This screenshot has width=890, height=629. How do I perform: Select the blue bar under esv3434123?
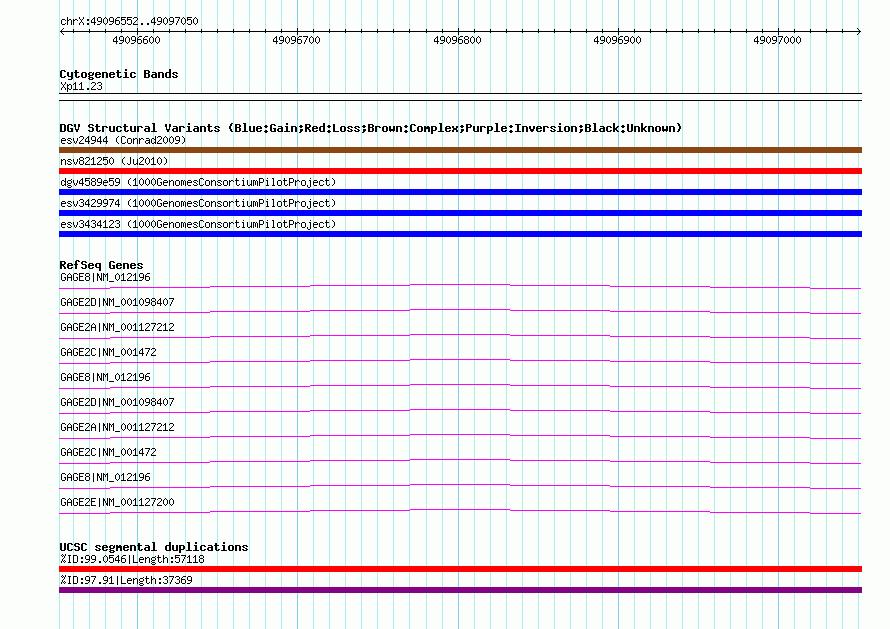460,234
